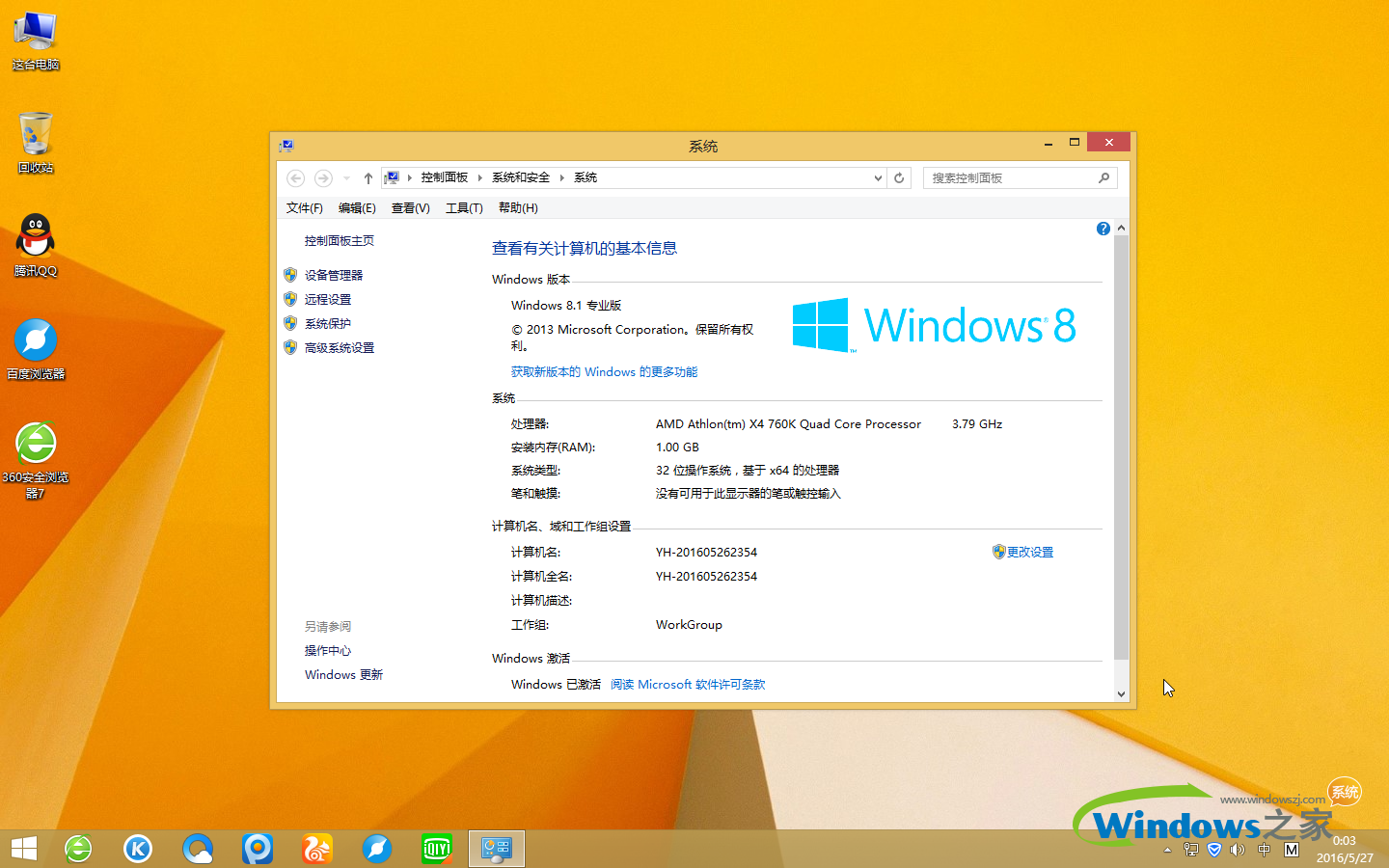The width and height of the screenshot is (1389, 868).
Task: Open the Tencent security shield tray icon
Action: tap(1214, 850)
